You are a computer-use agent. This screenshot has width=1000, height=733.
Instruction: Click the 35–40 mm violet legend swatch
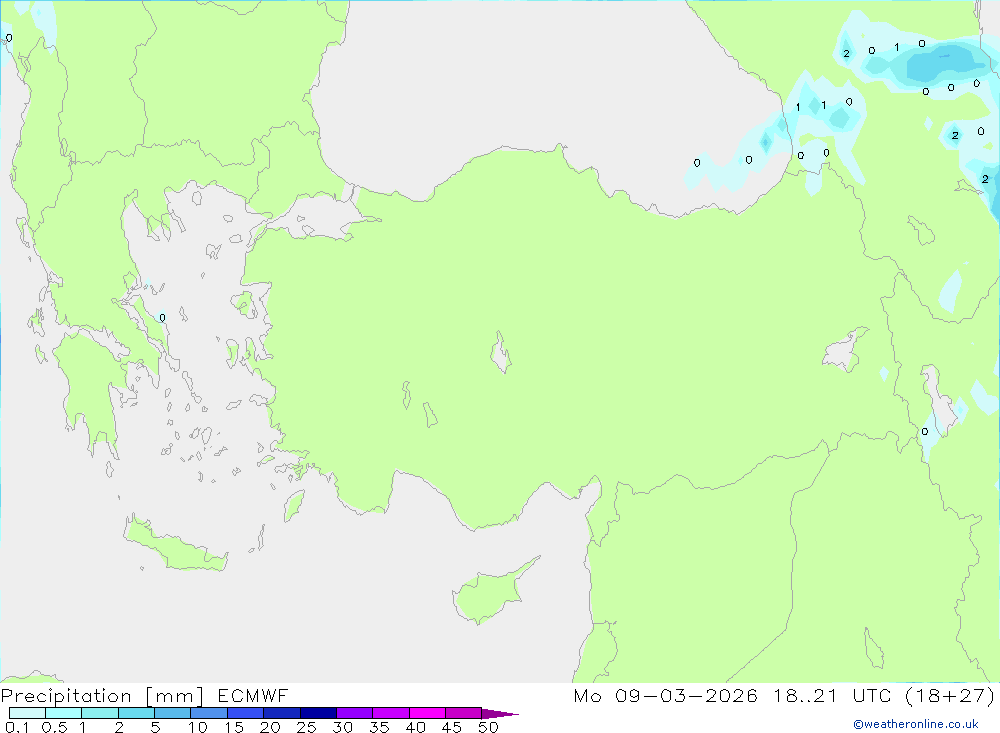point(391,713)
